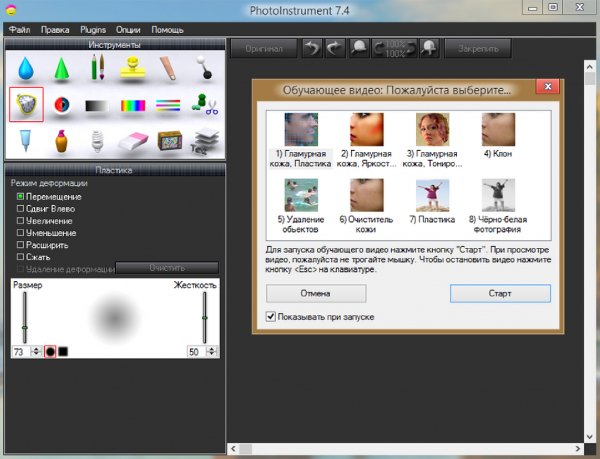Screen dimensions: 600x459
Task: Reset zoom with the 100% button
Action: [395, 49]
